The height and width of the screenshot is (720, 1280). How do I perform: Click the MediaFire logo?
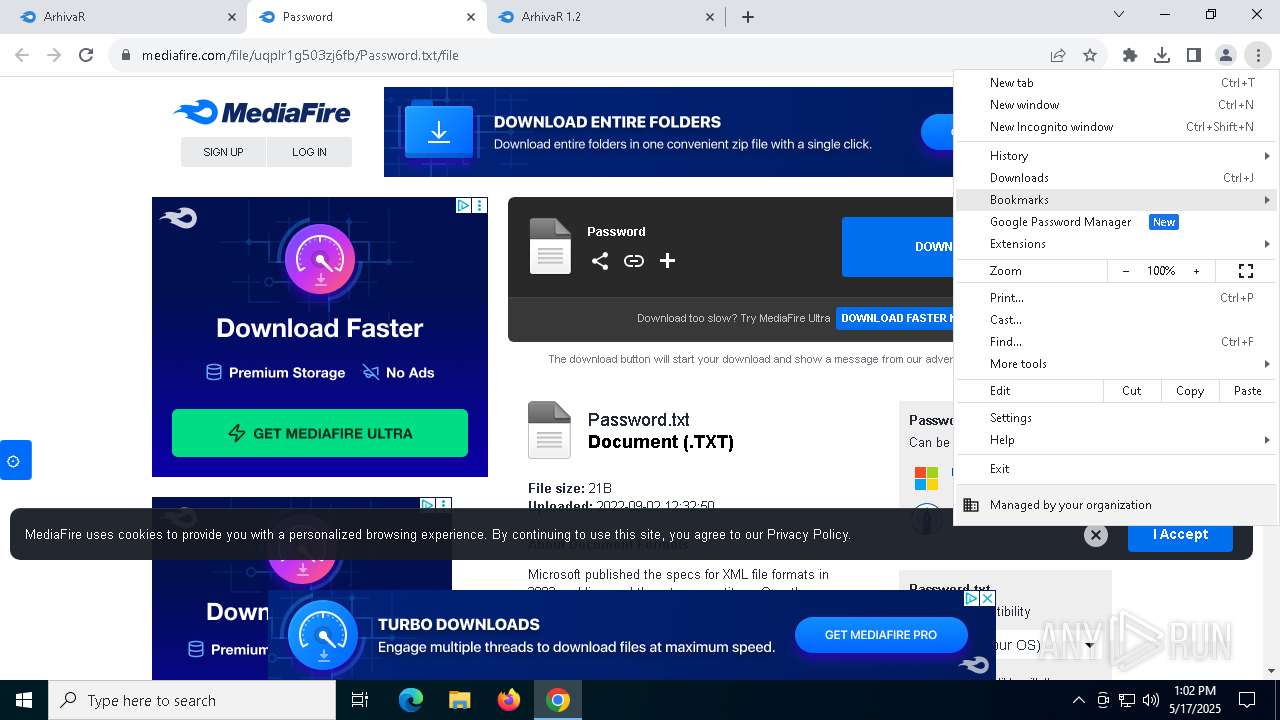(x=262, y=112)
